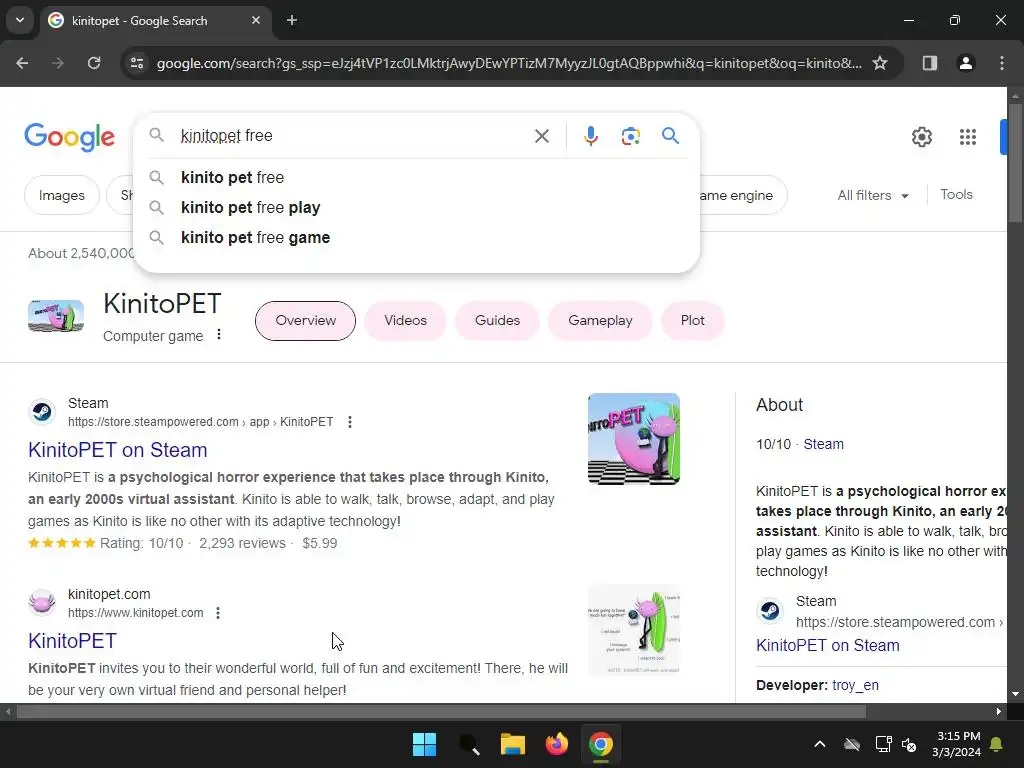Click the Steam favicon in first result
Image resolution: width=1024 pixels, height=768 pixels.
point(42,412)
